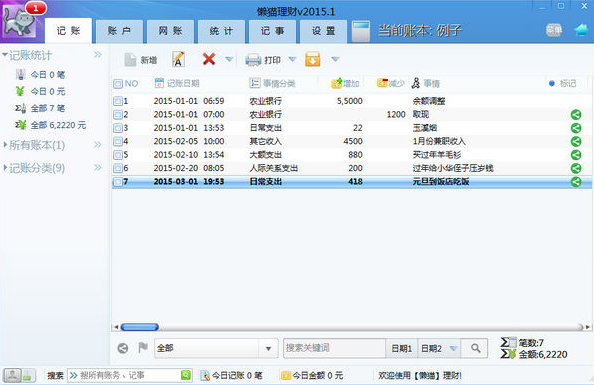Screen dimensions: 594x385
Task: Click the 打印 print button
Action: pos(263,60)
